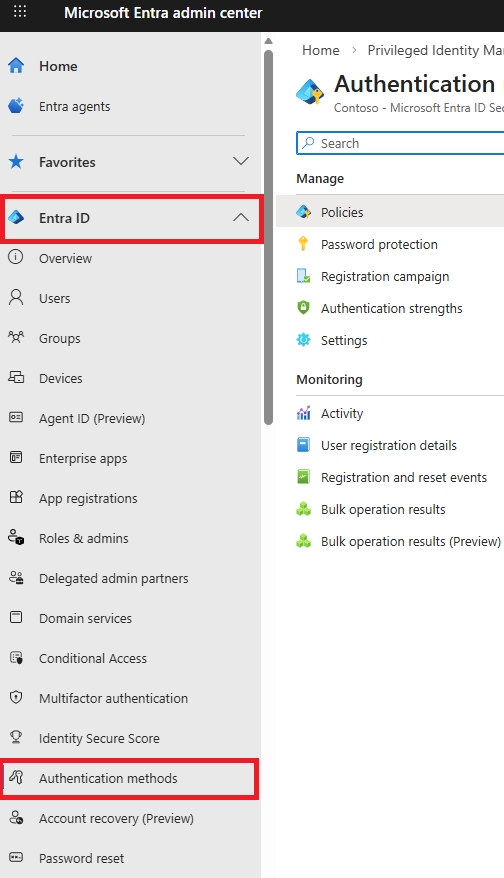Open User registration details

coord(390,445)
